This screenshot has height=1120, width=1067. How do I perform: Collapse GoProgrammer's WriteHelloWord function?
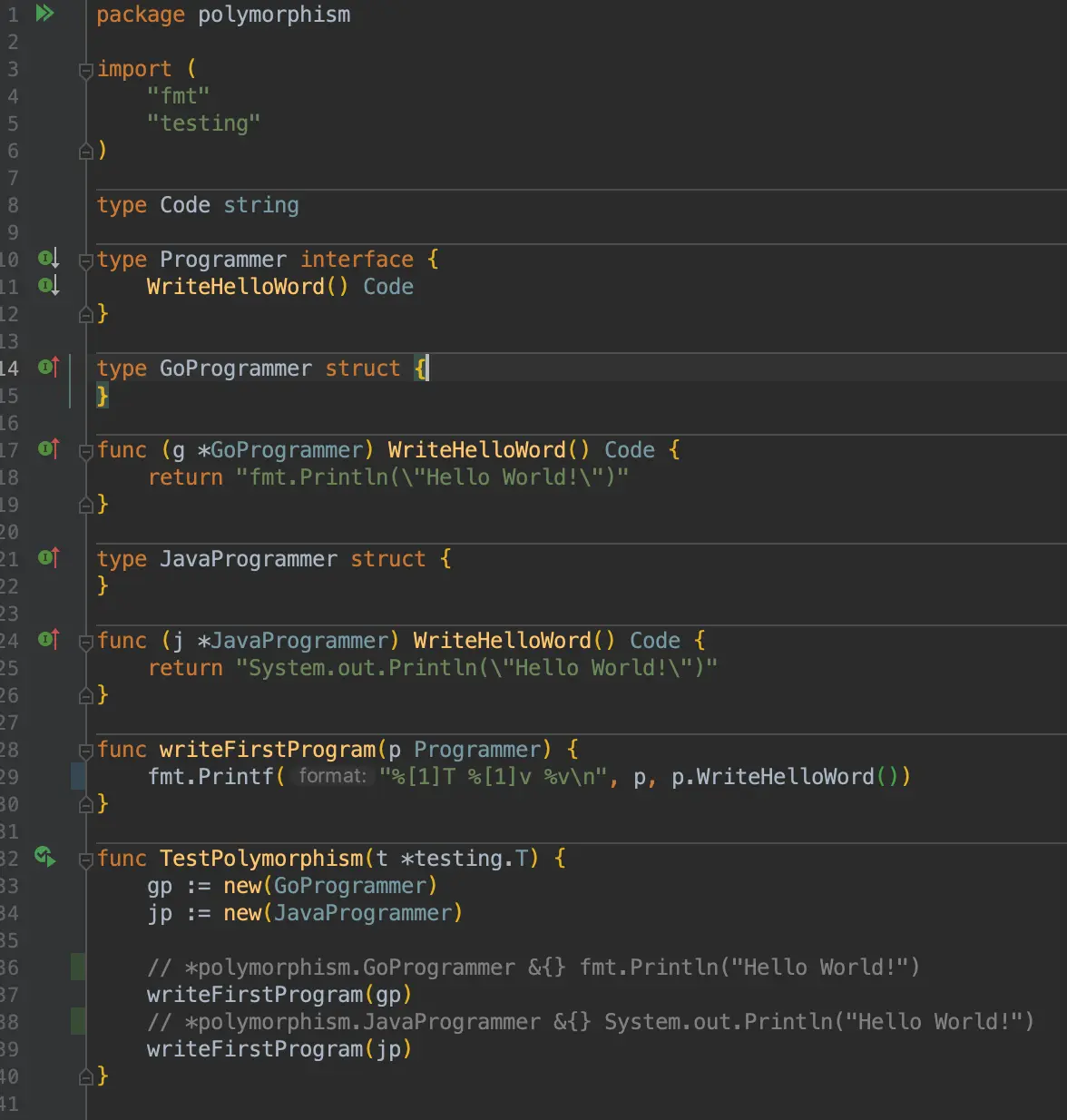click(84, 449)
